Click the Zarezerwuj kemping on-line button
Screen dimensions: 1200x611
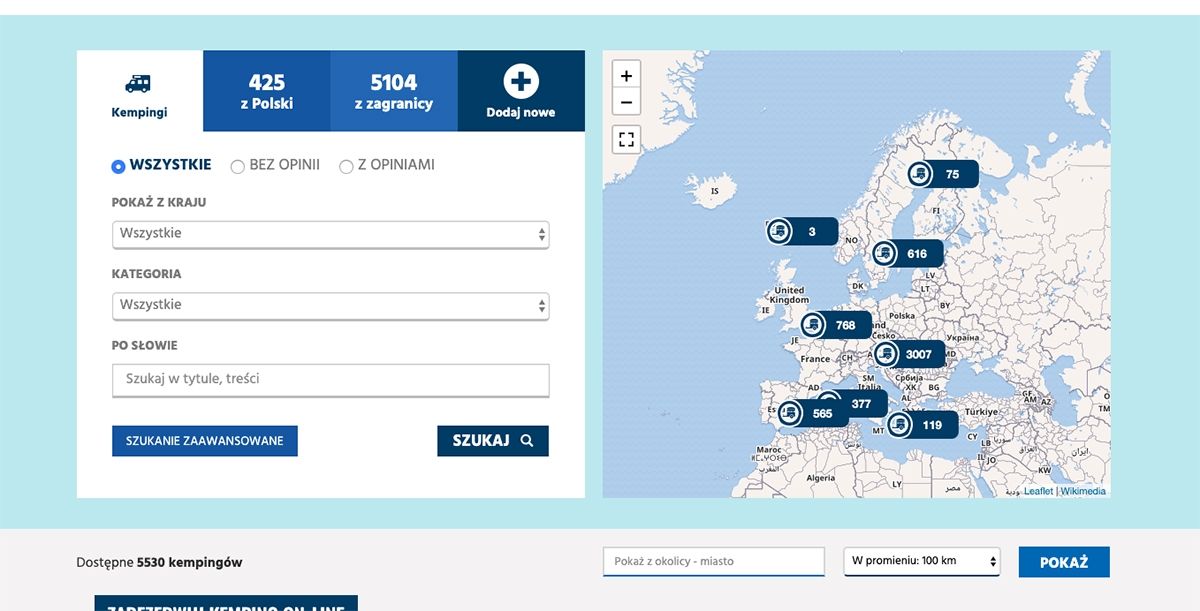(226, 604)
